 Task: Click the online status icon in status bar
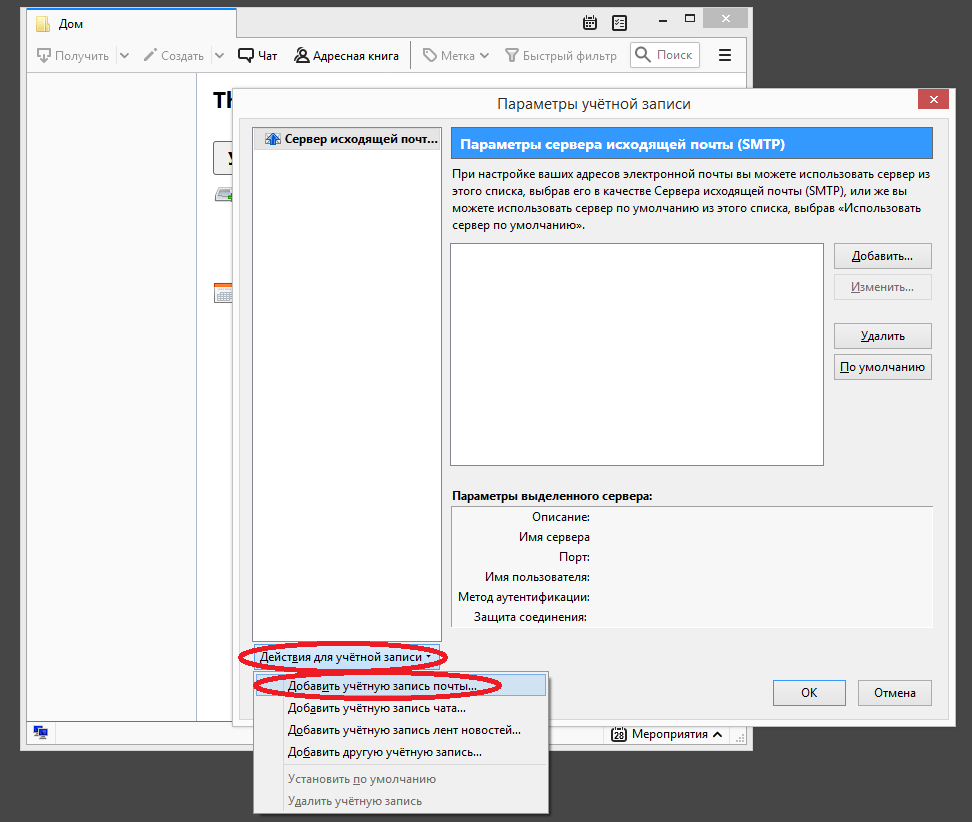41,733
